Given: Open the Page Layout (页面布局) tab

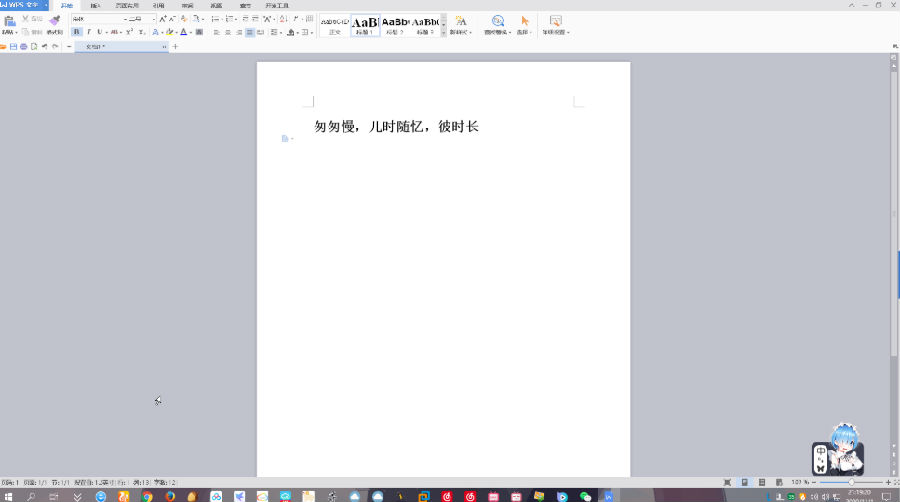Looking at the screenshot, I should [x=127, y=5].
